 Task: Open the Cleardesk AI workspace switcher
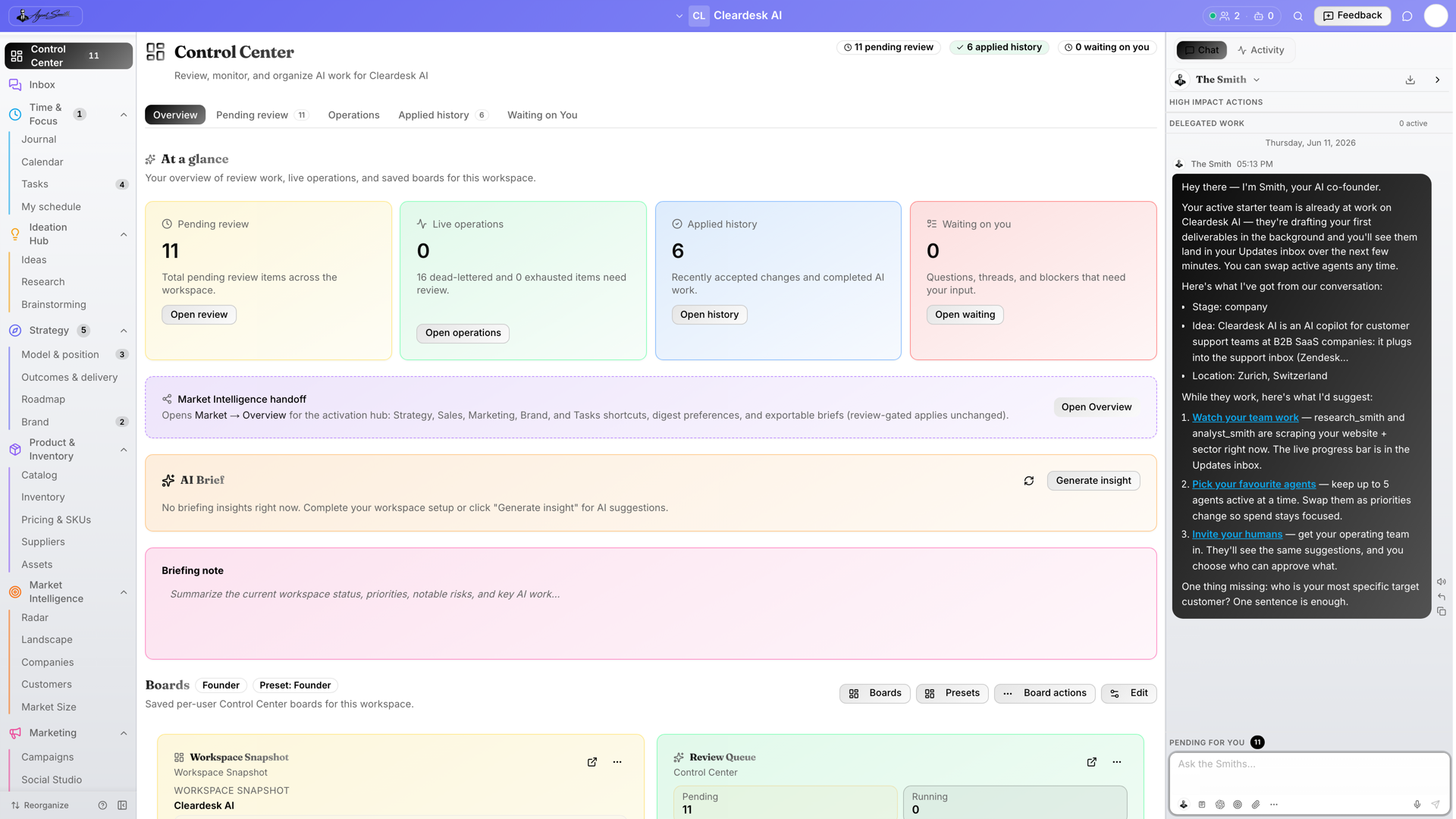click(x=728, y=15)
